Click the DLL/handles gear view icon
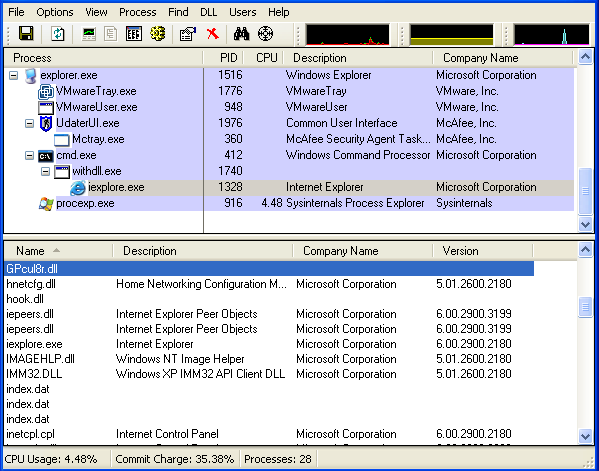 pyautogui.click(x=157, y=34)
